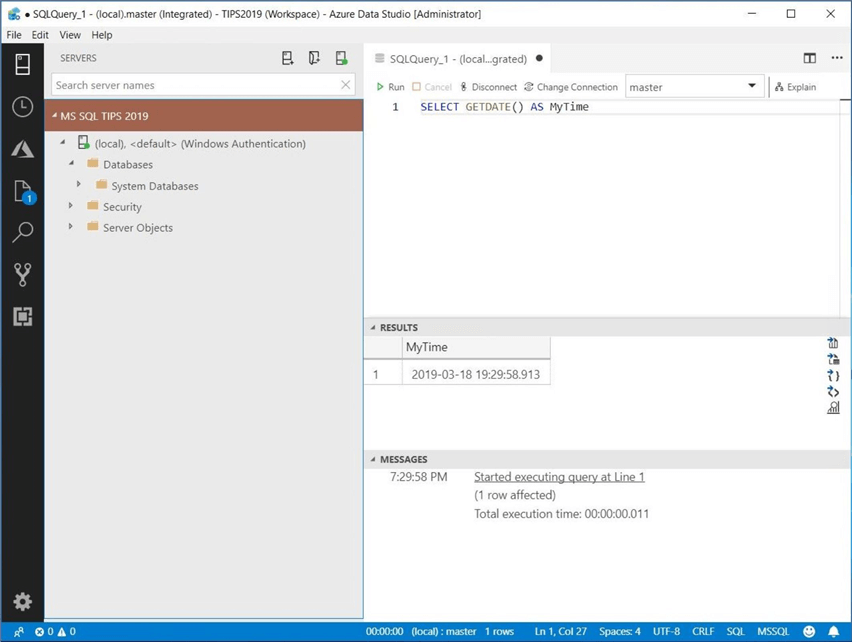Open the File menu

tap(14, 35)
